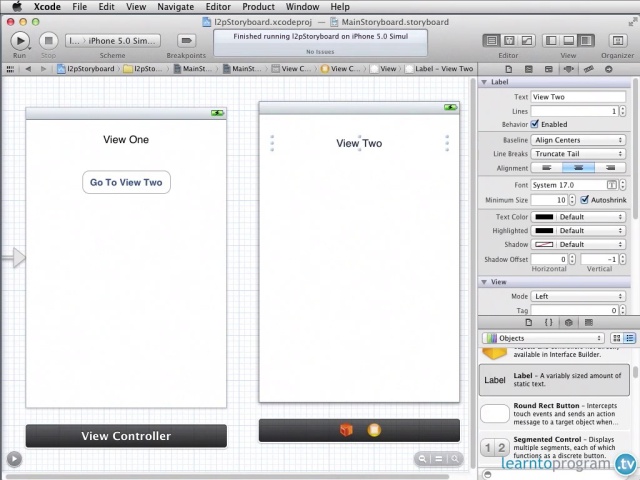Toggle the Utilities pane view button
The height and width of the screenshot is (480, 640).
click(586, 40)
